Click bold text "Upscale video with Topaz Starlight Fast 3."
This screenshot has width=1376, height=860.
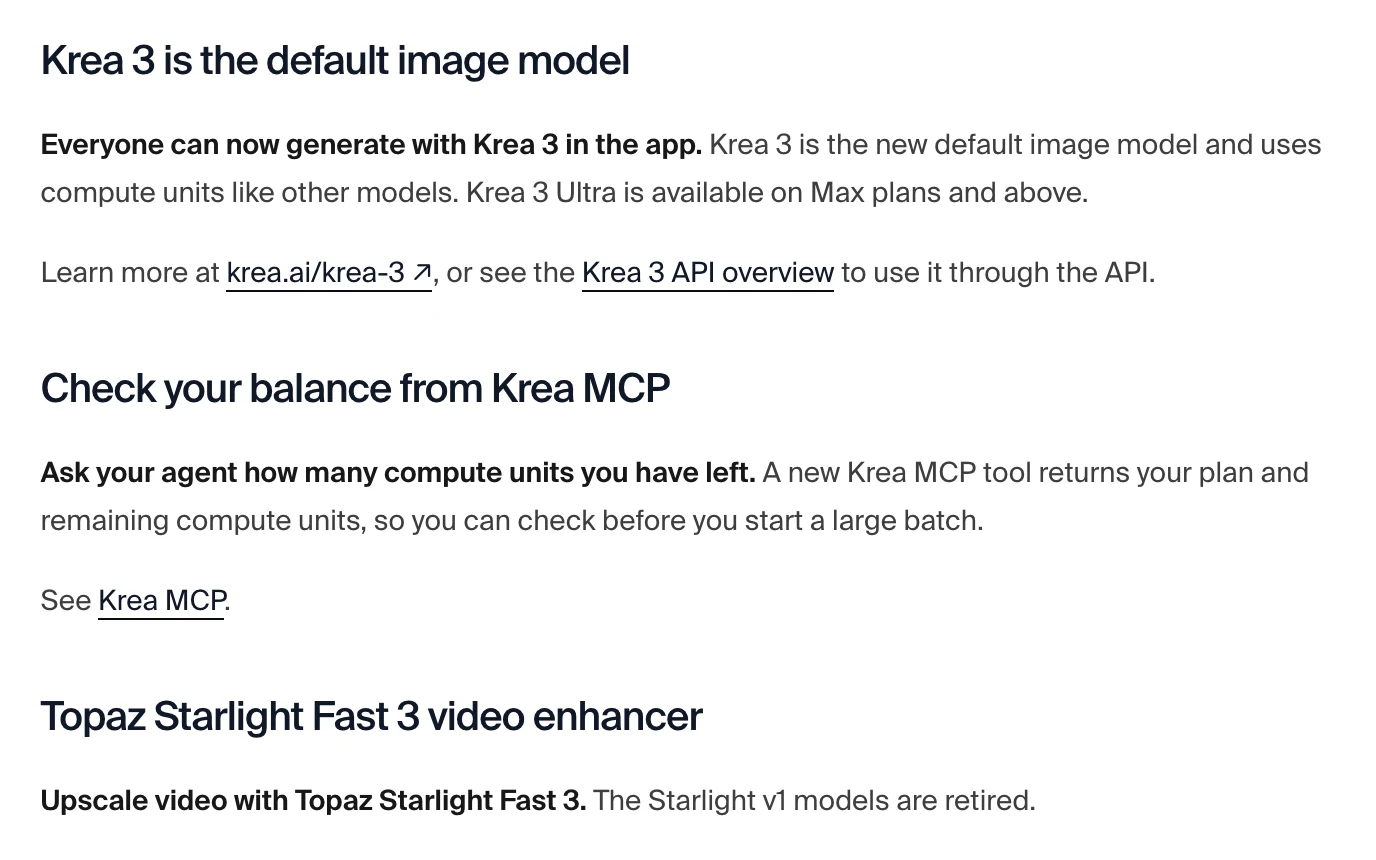point(313,800)
